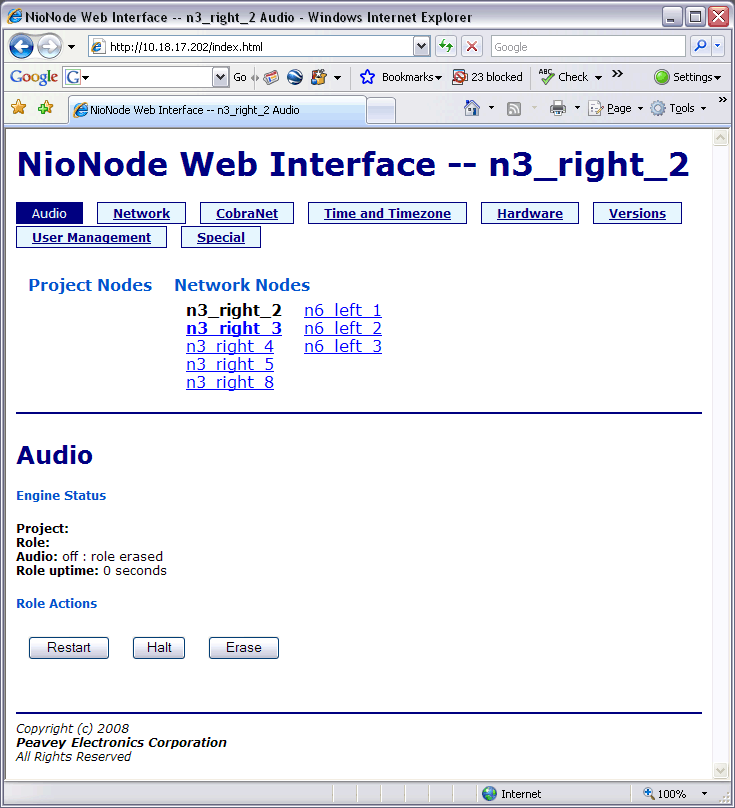This screenshot has height=808, width=735.
Task: Open the recent pages dropdown beside Forward
Action: point(72,47)
